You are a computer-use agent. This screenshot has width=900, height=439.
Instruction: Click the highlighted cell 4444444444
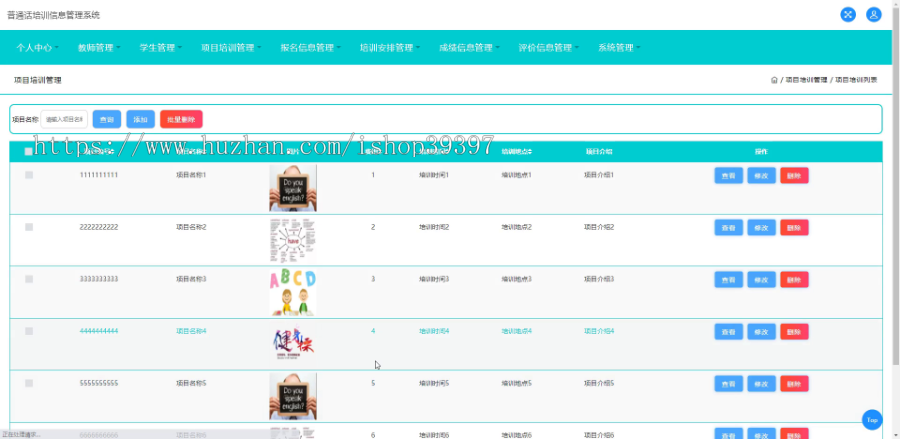[99, 331]
